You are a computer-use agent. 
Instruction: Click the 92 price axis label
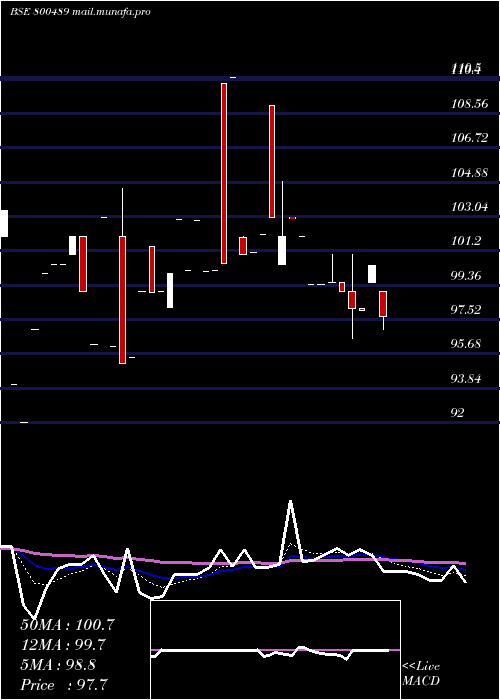point(458,412)
